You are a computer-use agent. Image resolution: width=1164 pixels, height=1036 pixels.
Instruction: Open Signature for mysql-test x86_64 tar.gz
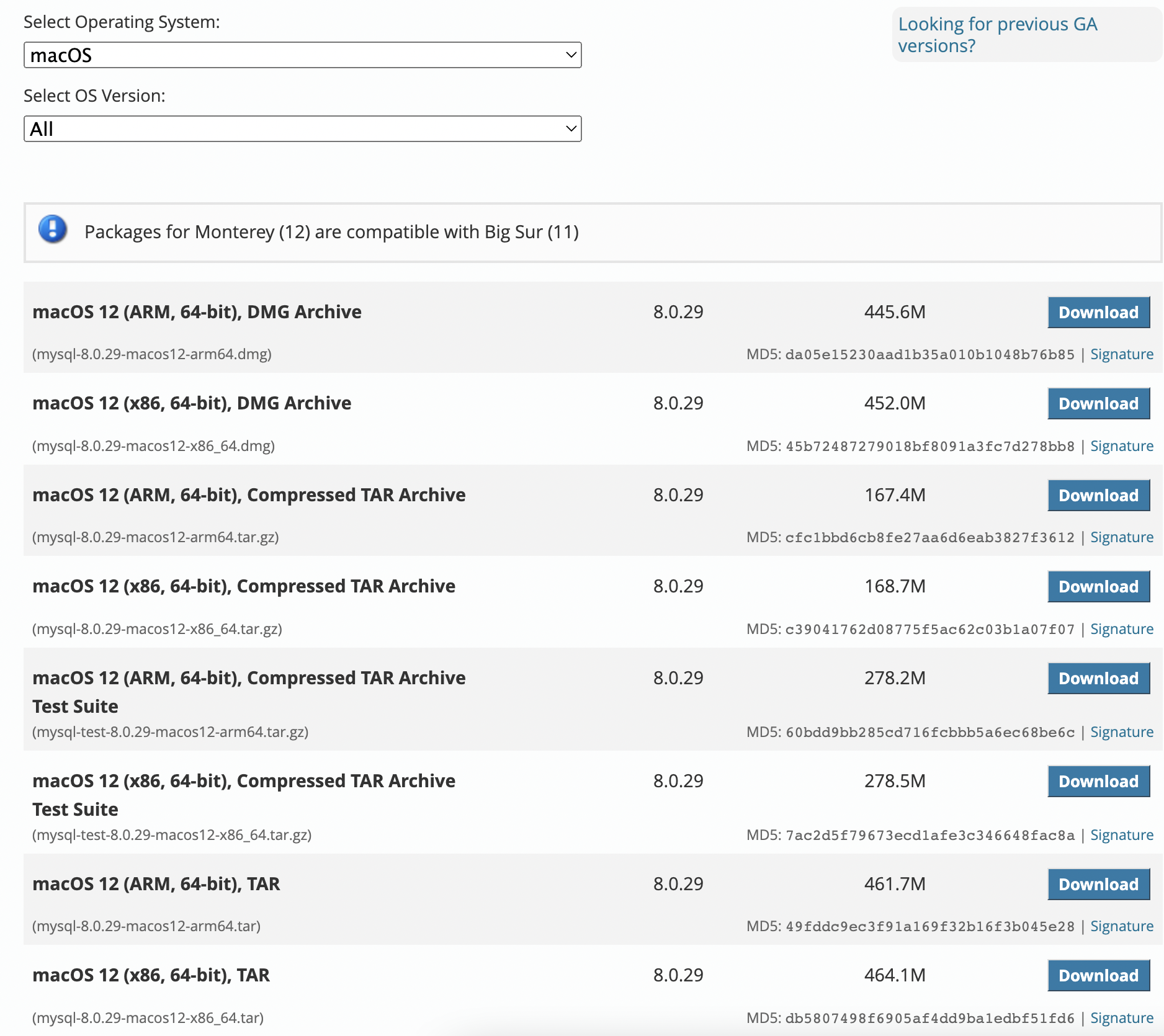[1122, 835]
